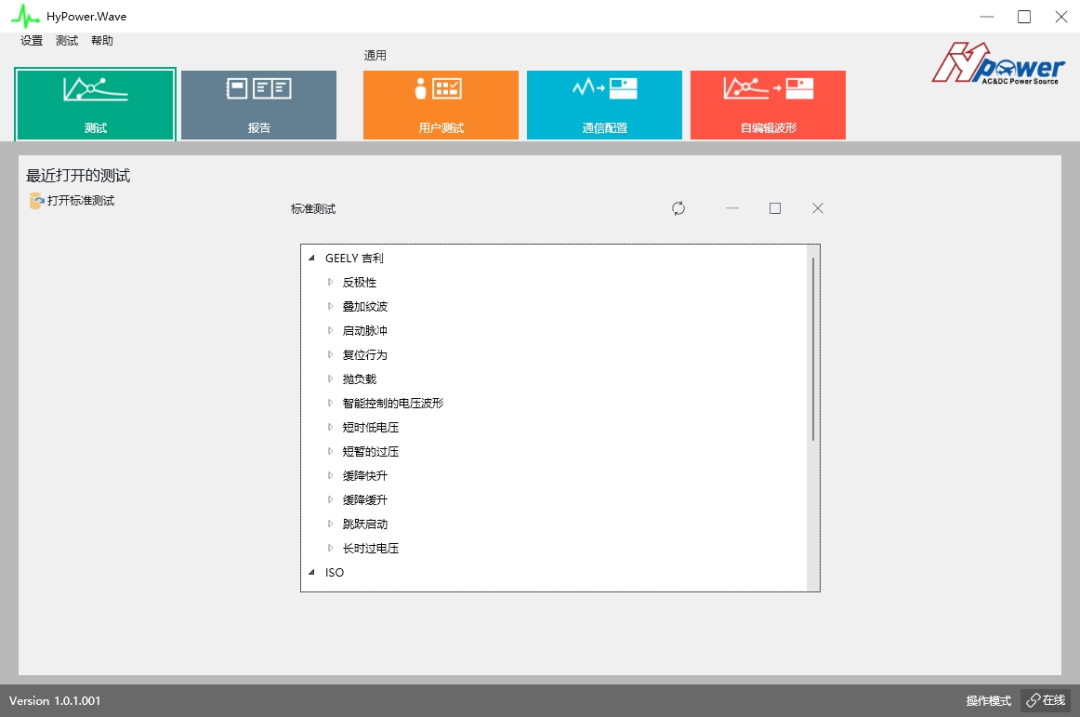Click the Hypower logo at top right
Image resolution: width=1080 pixels, height=717 pixels.
(998, 63)
